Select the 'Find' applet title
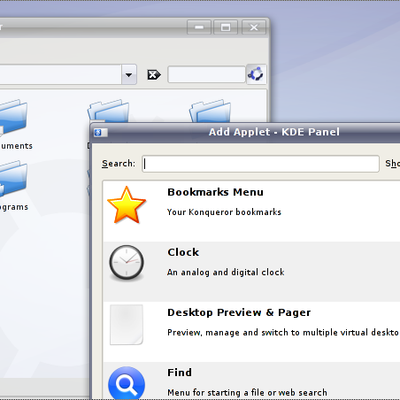The width and height of the screenshot is (400, 400). click(x=179, y=372)
